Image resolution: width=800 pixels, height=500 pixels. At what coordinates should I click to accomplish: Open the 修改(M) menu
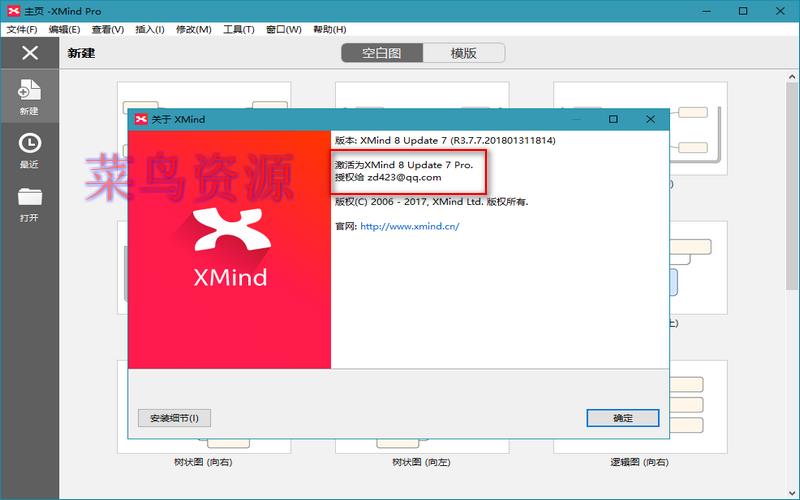(193, 29)
